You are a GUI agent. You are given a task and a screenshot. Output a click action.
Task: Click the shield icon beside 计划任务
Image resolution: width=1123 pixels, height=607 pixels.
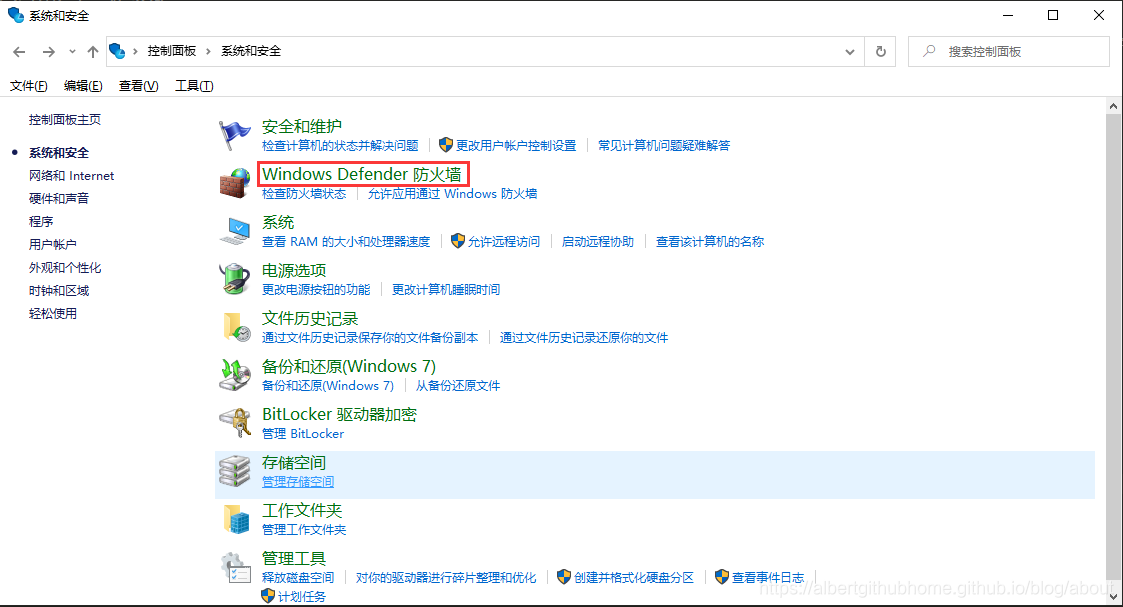pyautogui.click(x=268, y=596)
